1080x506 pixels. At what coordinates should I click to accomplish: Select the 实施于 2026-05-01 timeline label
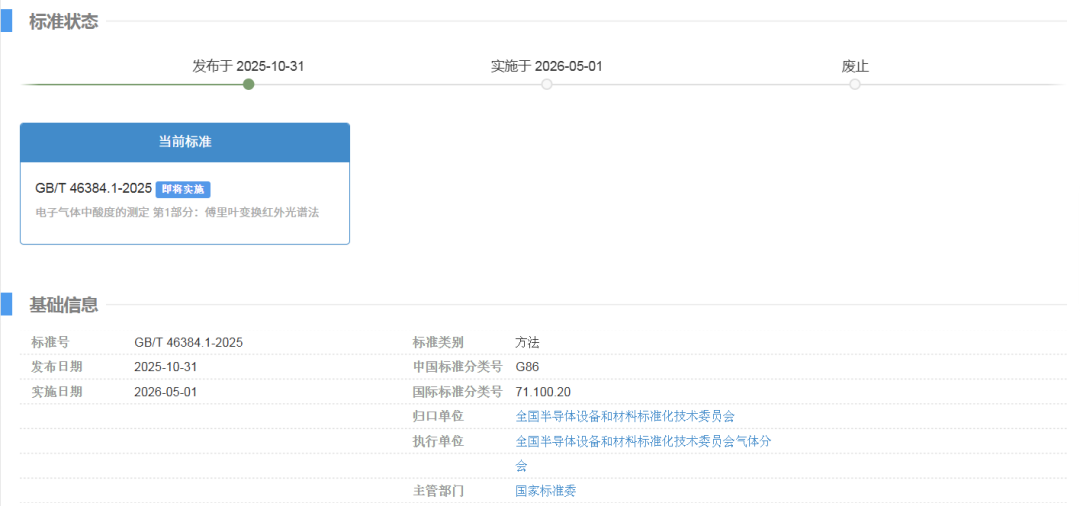pyautogui.click(x=546, y=66)
